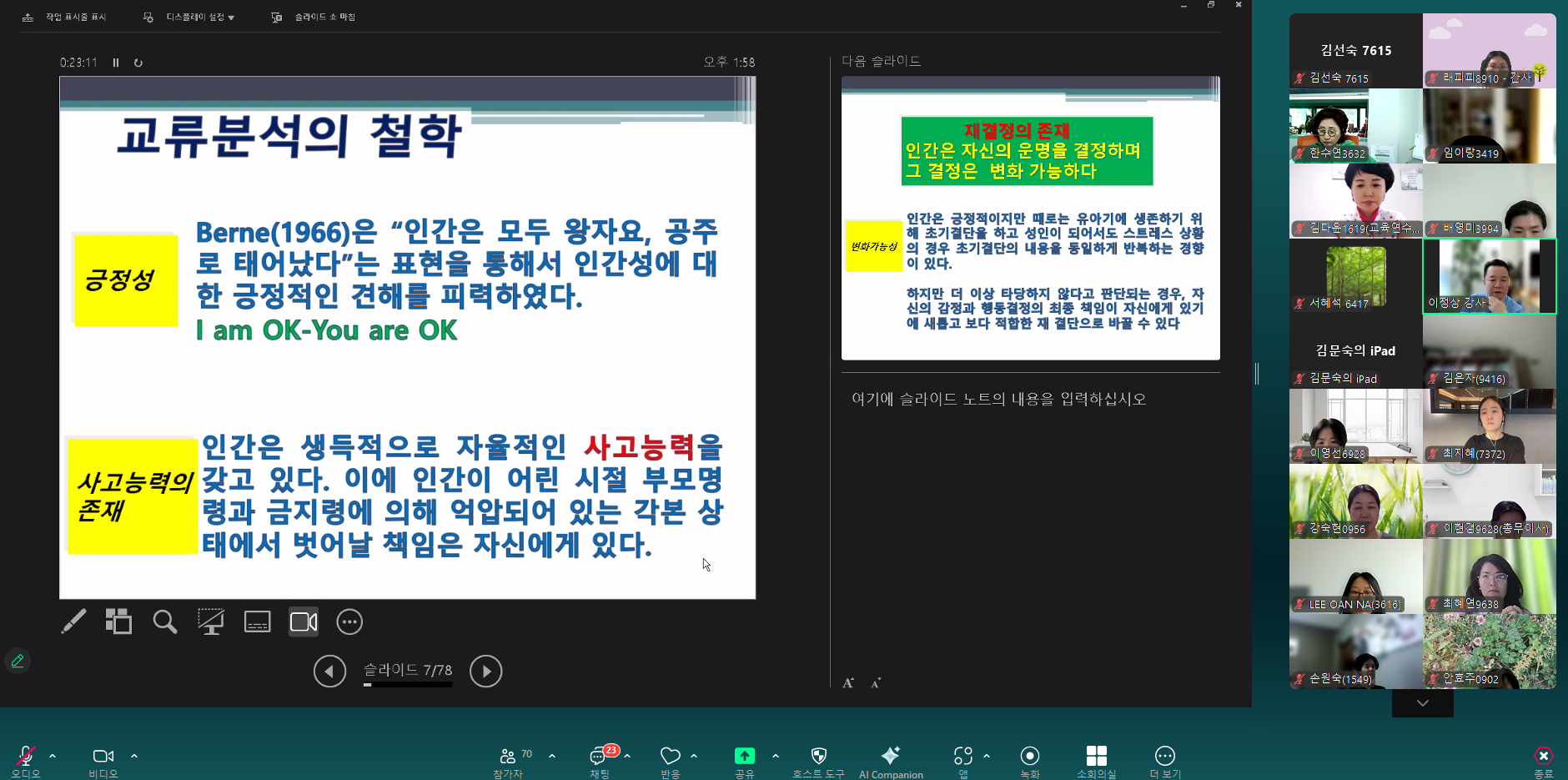The image size is (1568, 780).
Task: Click Show Taskbar in presenter view
Action: [x=65, y=17]
